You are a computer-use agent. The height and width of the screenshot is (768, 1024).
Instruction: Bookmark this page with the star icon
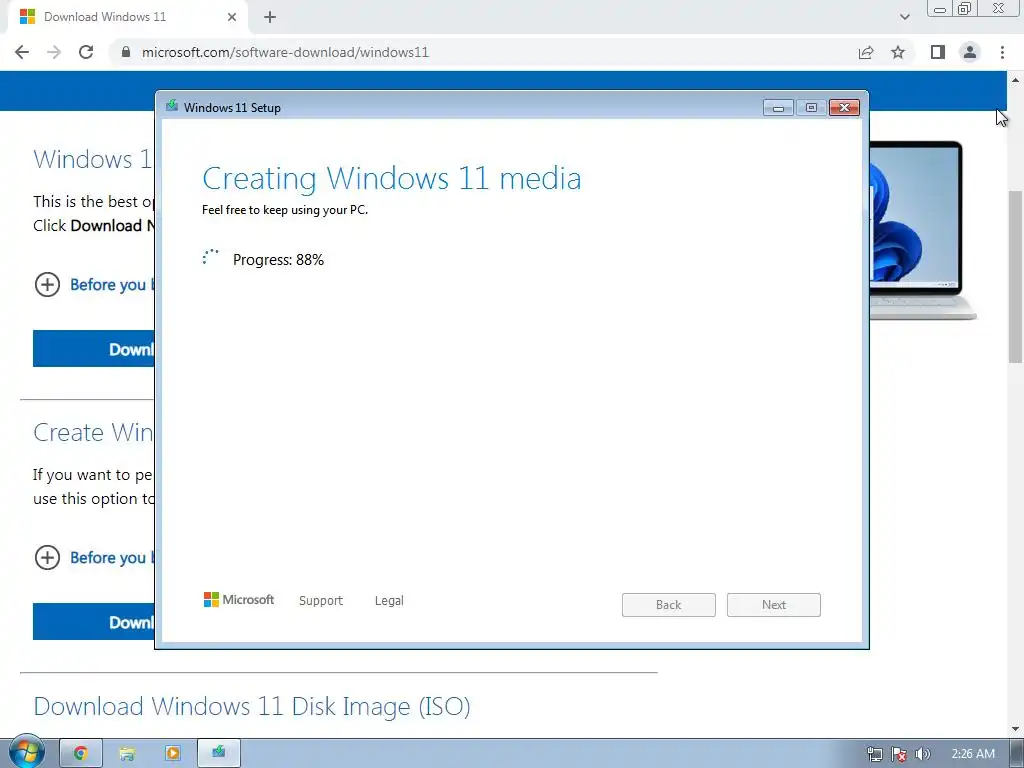(x=898, y=52)
